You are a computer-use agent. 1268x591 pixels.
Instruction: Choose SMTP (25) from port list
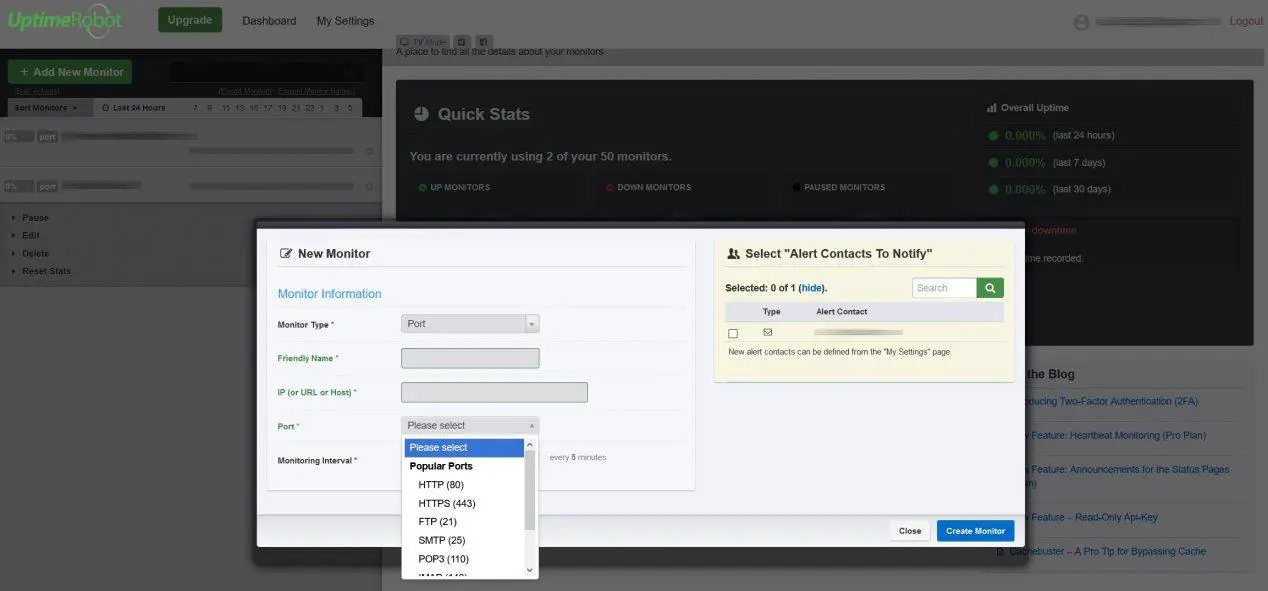[441, 540]
